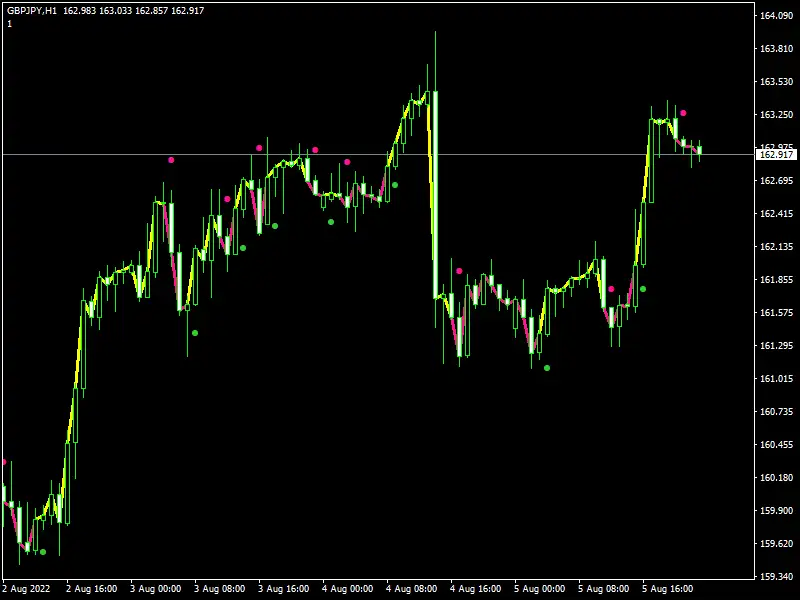Select the large falling candle at 4 Aug 08:00

click(435, 194)
